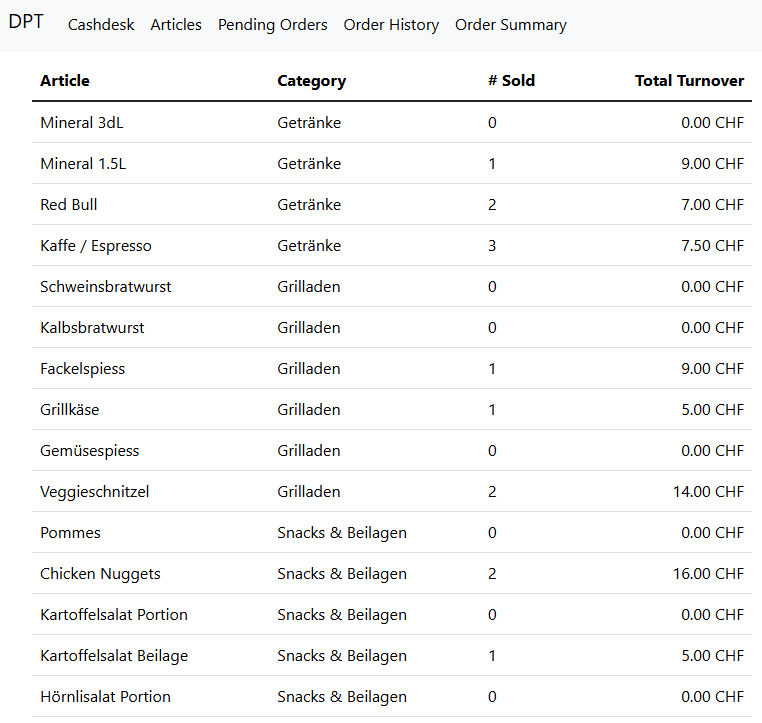The height and width of the screenshot is (723, 762).
Task: Click the DPT brand logo link
Action: [26, 22]
